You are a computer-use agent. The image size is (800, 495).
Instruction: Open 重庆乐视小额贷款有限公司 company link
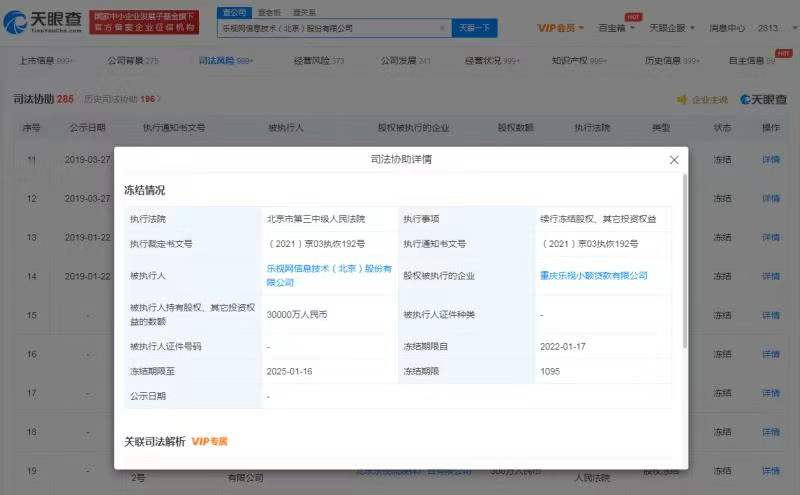coord(594,275)
